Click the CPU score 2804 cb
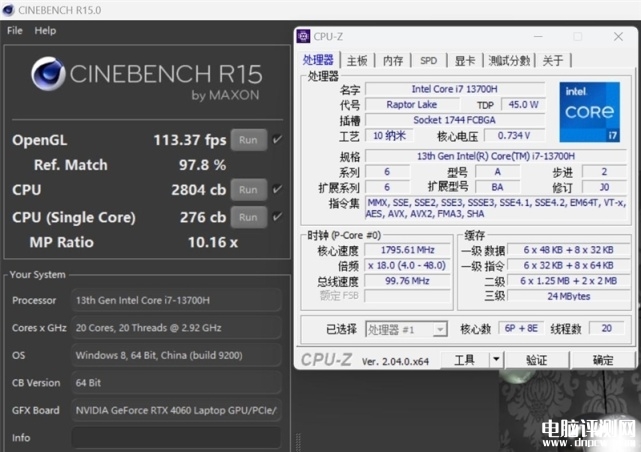Image resolution: width=641 pixels, height=452 pixels. 198,190
